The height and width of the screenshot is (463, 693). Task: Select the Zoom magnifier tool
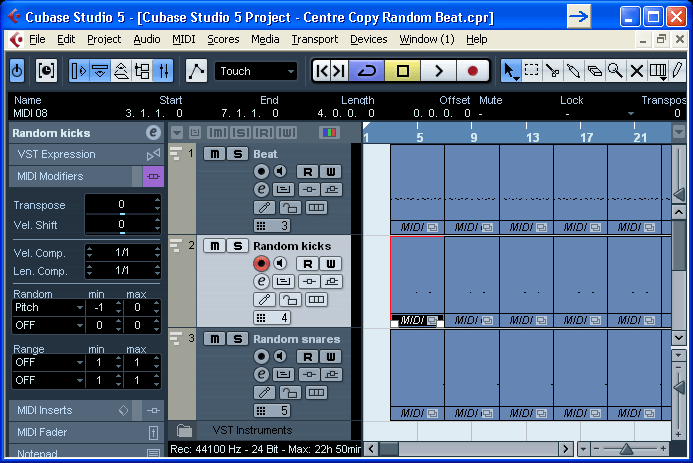[x=615, y=71]
